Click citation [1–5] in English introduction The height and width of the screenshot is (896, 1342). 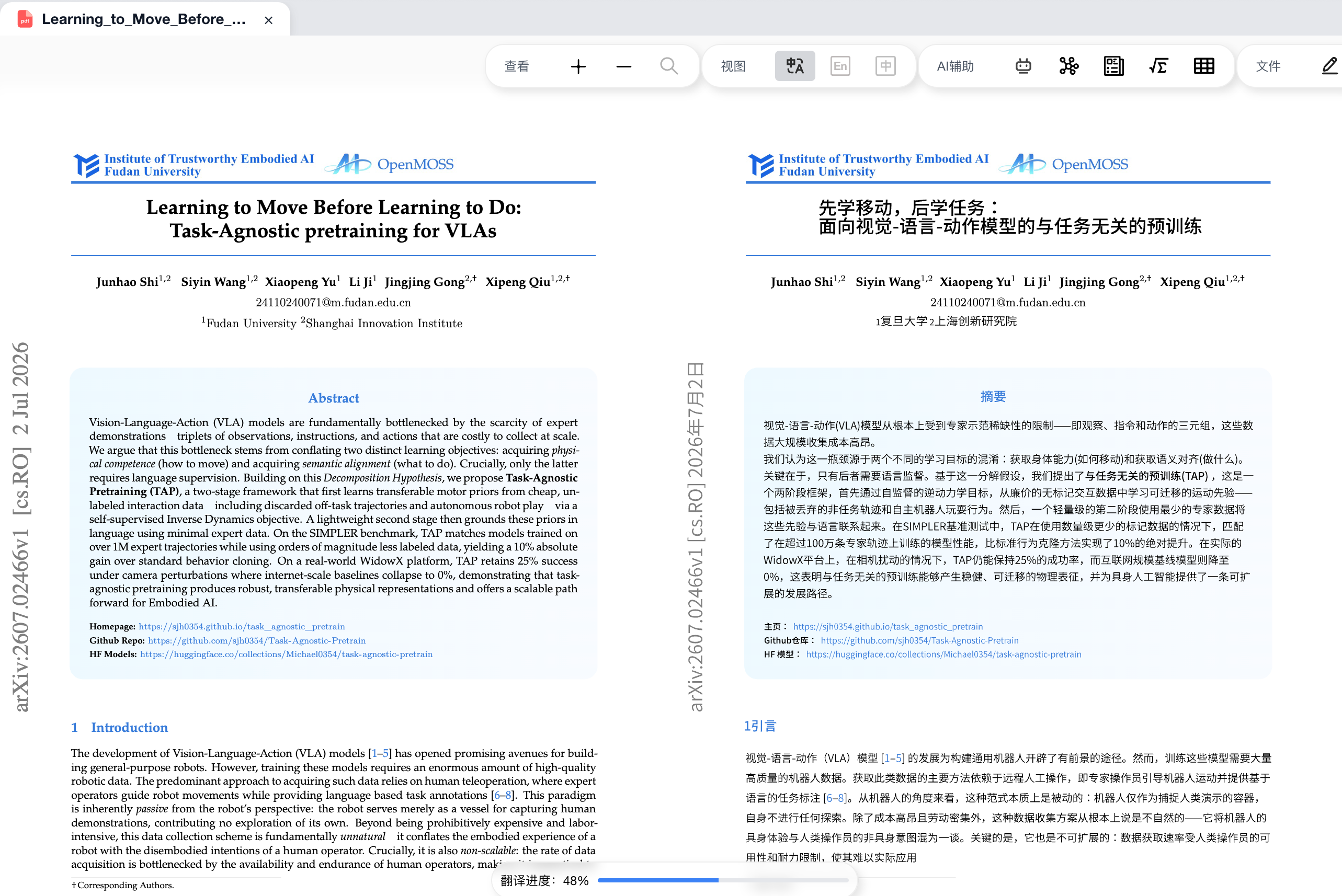coord(380,753)
